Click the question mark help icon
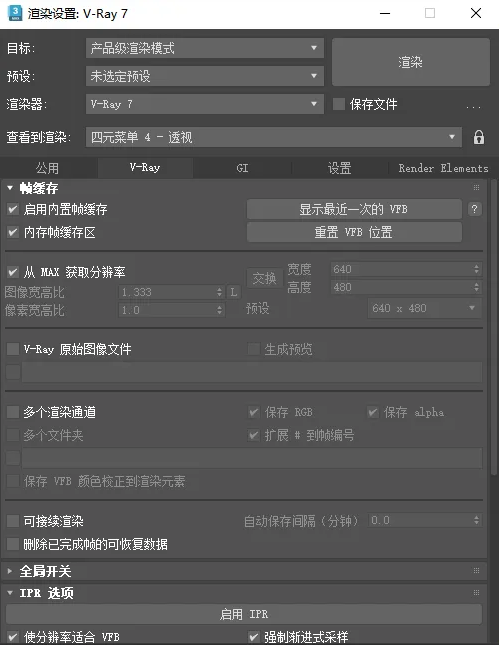Image resolution: width=499 pixels, height=645 pixels. (x=474, y=209)
